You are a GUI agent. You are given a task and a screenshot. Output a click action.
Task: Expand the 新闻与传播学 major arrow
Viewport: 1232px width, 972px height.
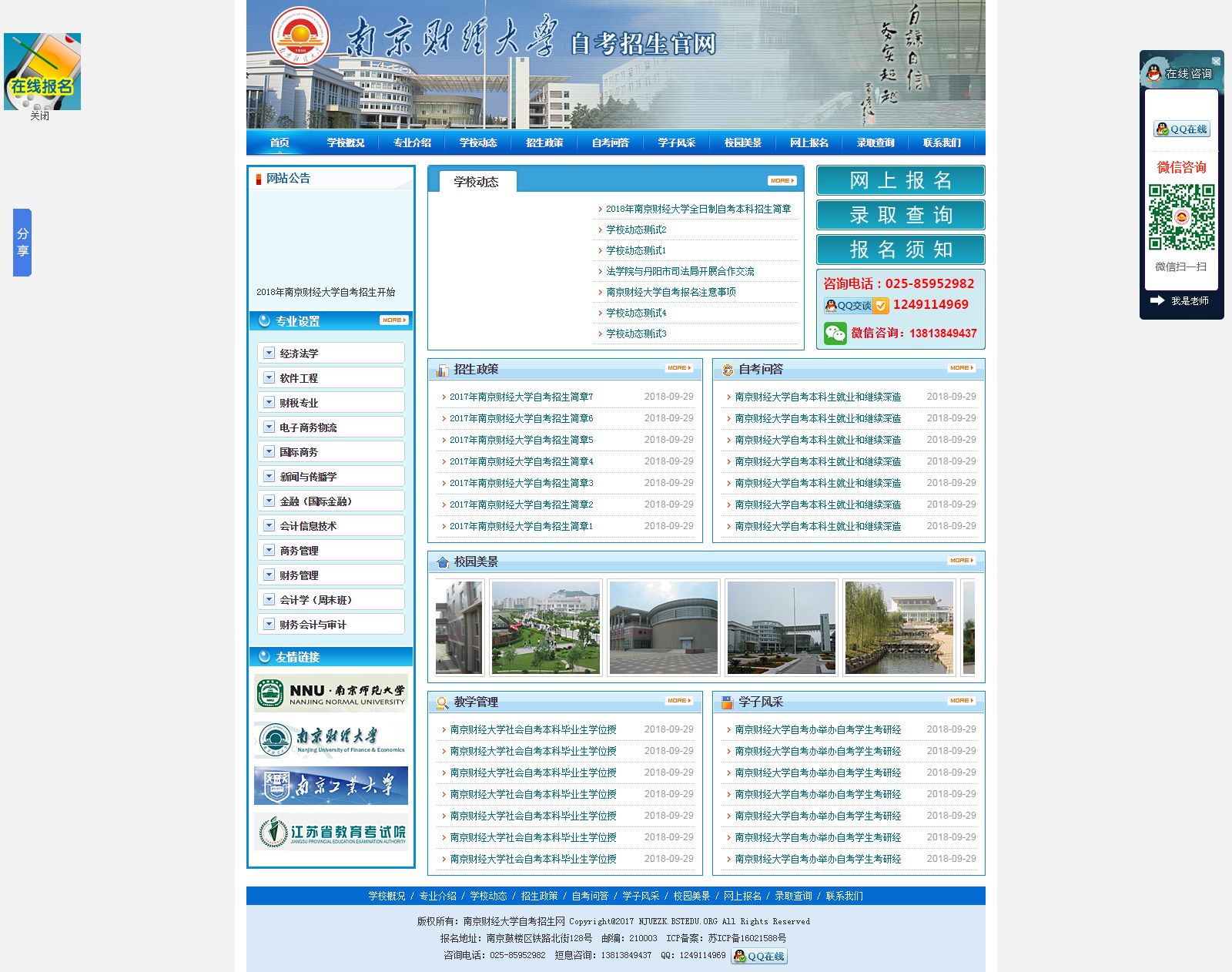(269, 476)
